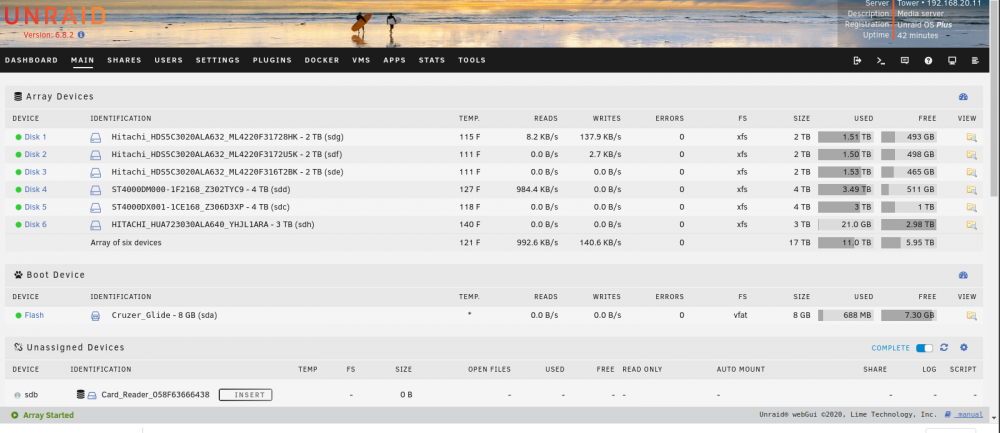This screenshot has height=433, width=1000.
Task: Click the Boot Device gauge icon
Action: click(963, 275)
